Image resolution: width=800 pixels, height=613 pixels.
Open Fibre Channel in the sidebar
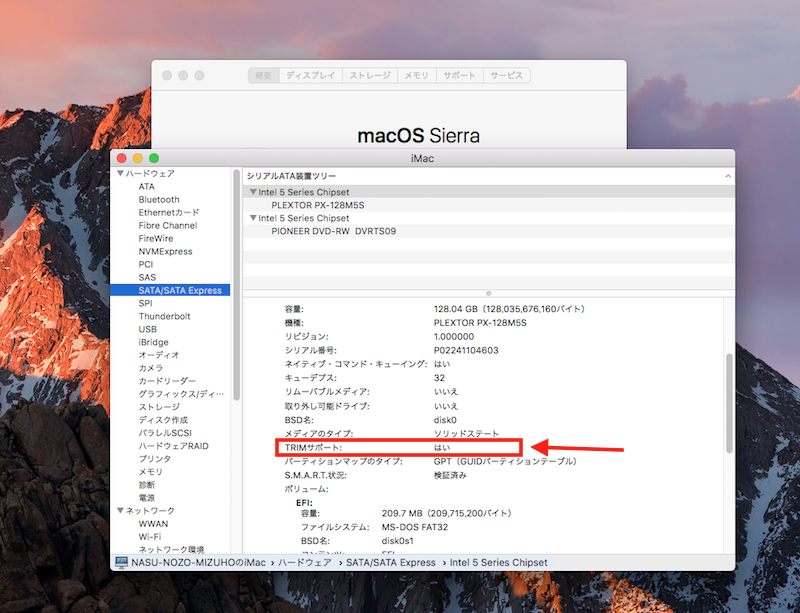pyautogui.click(x=168, y=226)
